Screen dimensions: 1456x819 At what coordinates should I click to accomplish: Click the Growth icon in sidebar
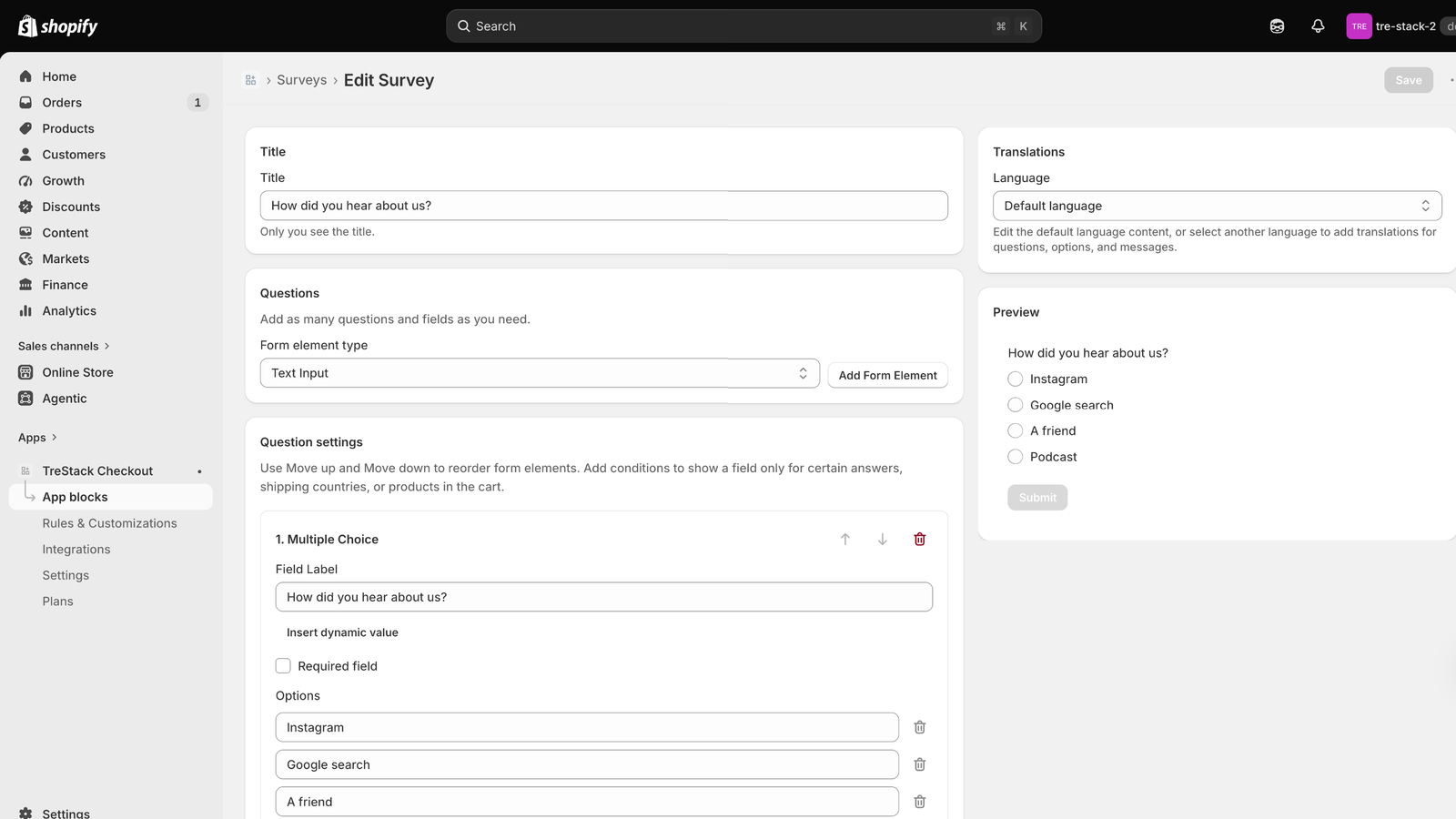click(25, 181)
